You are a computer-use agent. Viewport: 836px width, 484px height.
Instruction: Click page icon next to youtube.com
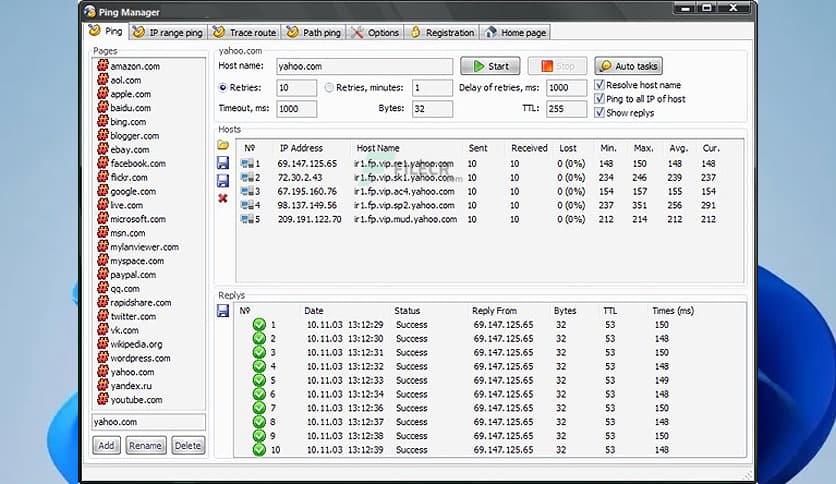(x=102, y=399)
